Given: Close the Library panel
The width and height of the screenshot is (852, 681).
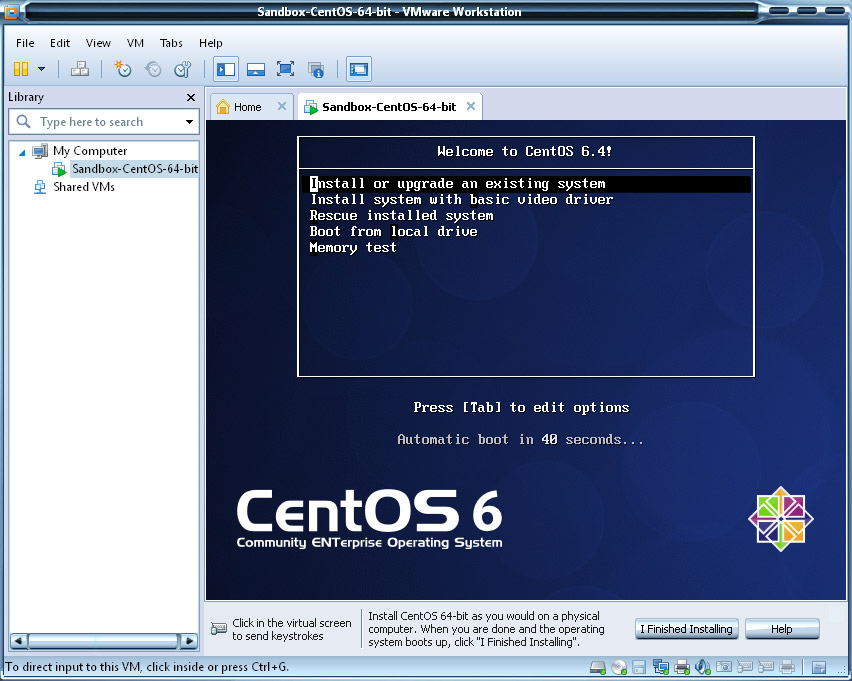Looking at the screenshot, I should point(191,97).
